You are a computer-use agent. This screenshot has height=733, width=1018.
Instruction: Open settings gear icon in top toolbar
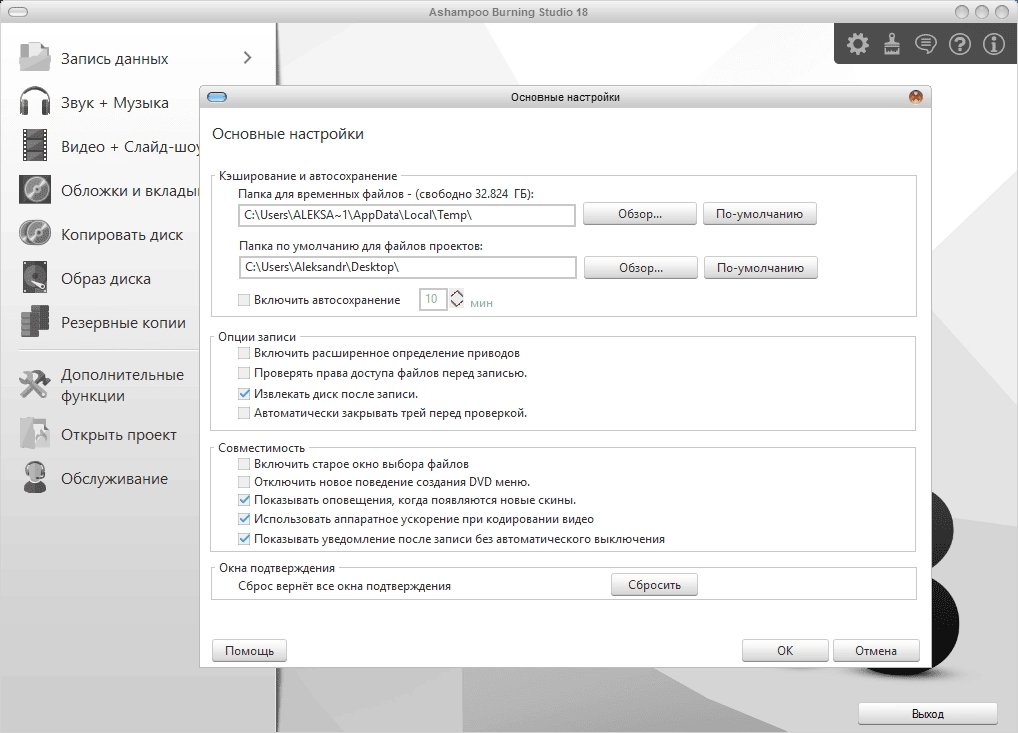858,44
